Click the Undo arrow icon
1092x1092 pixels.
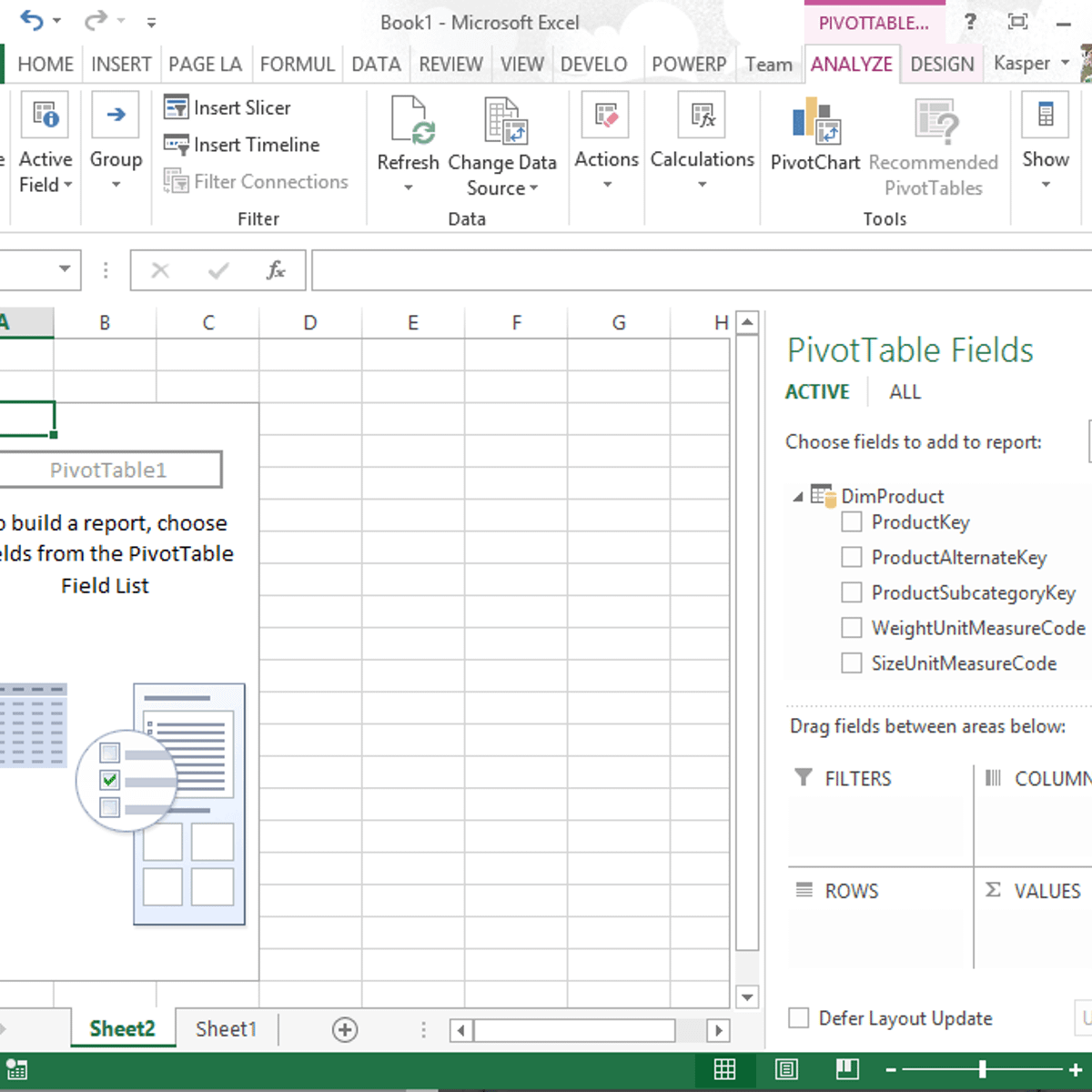(32, 20)
